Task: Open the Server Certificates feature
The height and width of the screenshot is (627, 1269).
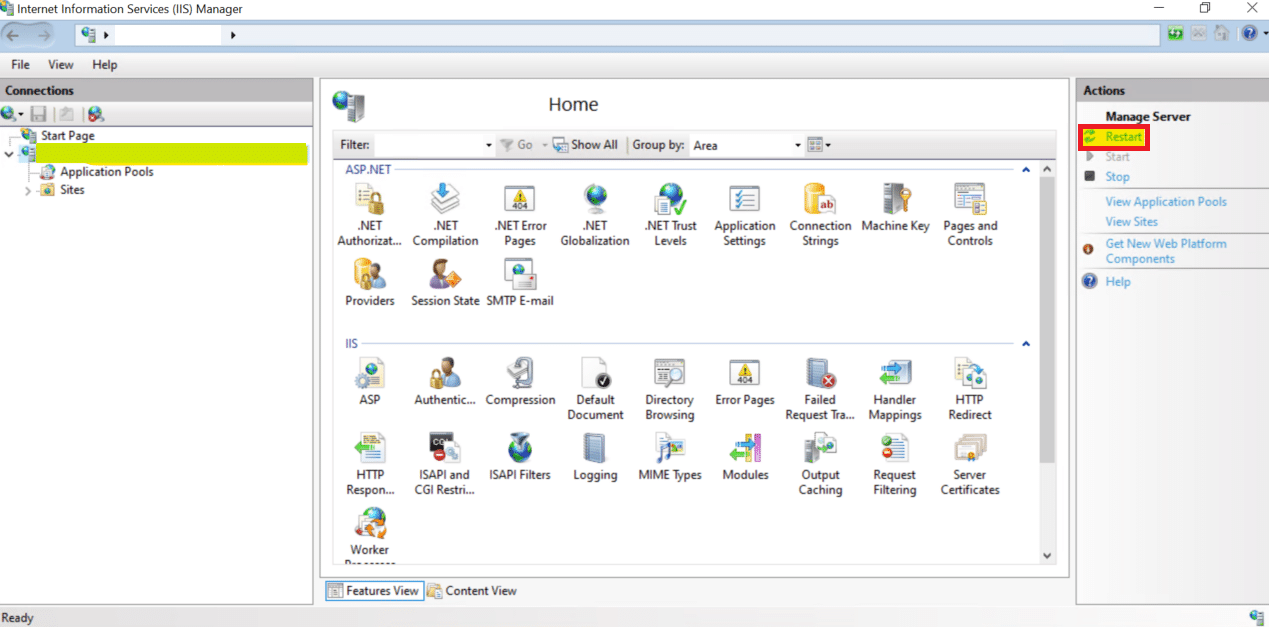Action: click(970, 464)
